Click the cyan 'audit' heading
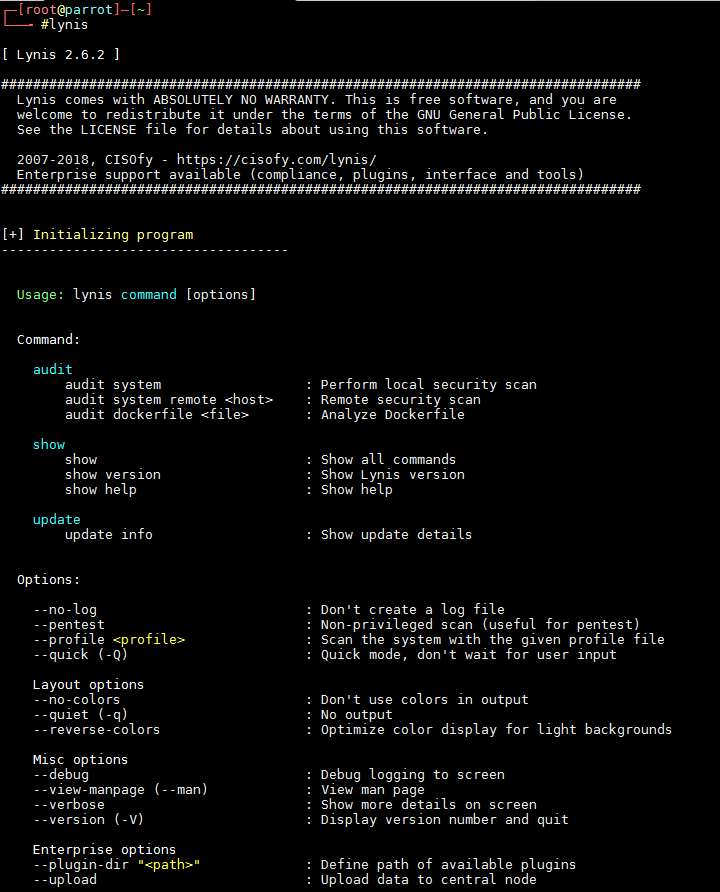Viewport: 720px width, 892px height. coord(52,370)
